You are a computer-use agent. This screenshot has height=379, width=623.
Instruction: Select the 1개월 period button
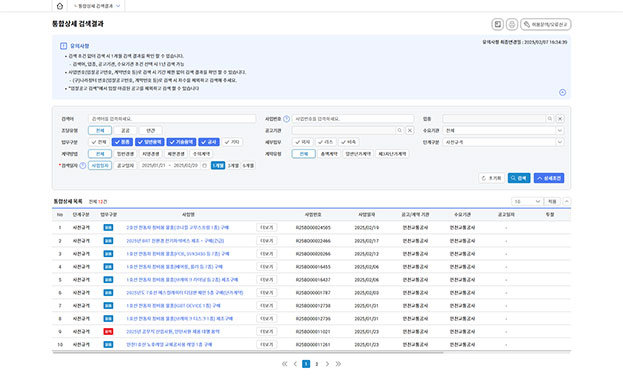218,166
